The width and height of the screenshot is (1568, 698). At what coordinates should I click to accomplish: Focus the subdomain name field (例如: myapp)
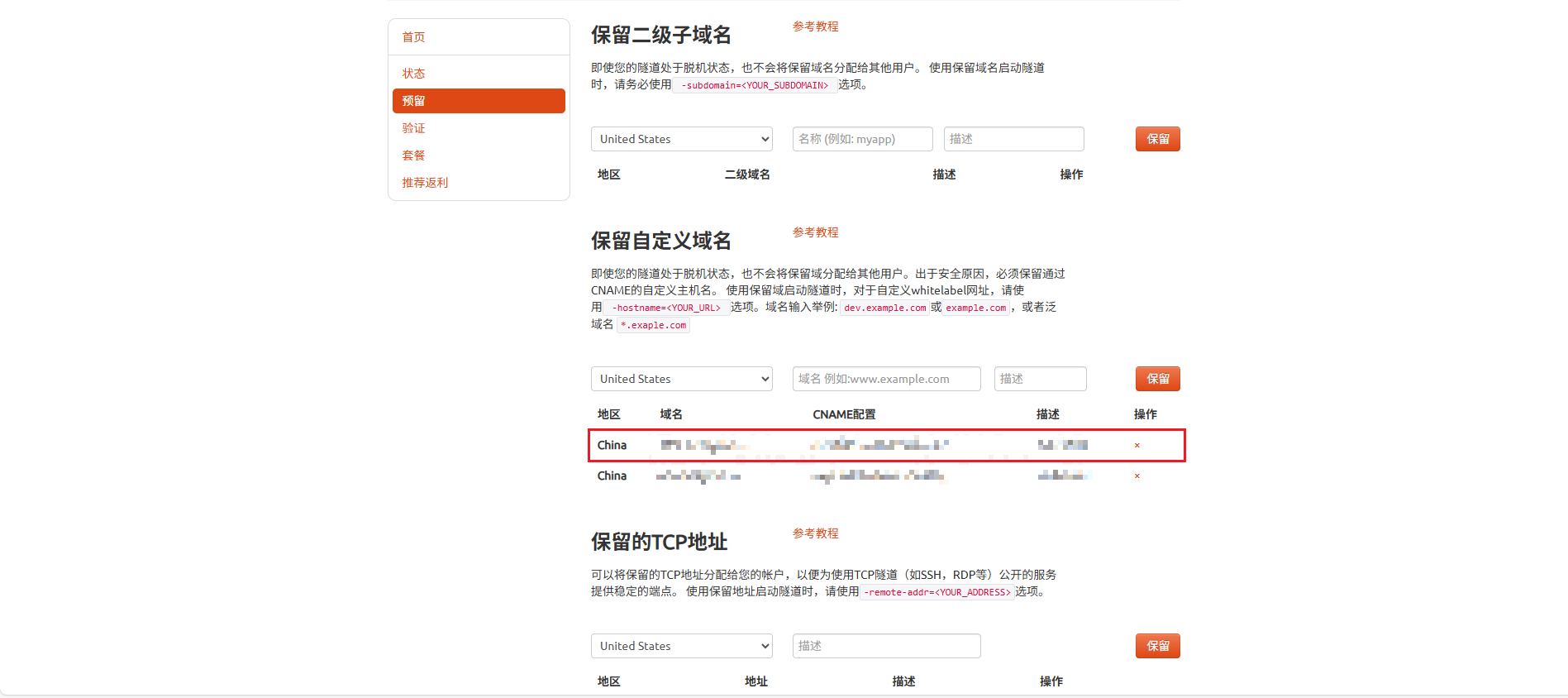[862, 139]
